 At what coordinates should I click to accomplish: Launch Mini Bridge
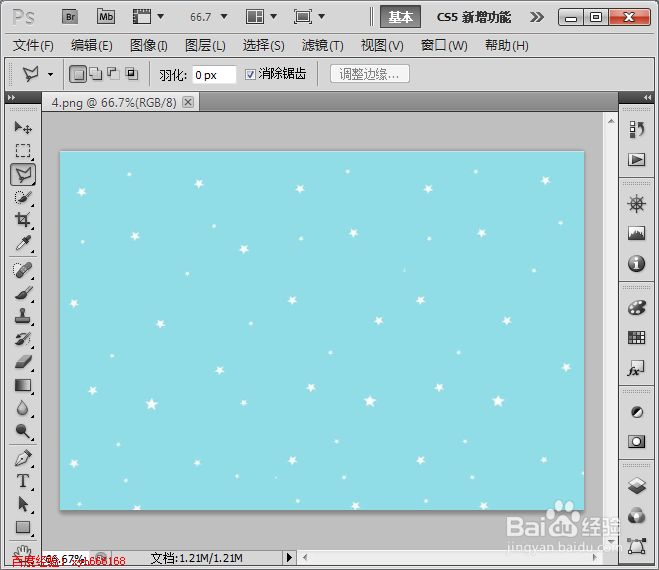pos(105,17)
